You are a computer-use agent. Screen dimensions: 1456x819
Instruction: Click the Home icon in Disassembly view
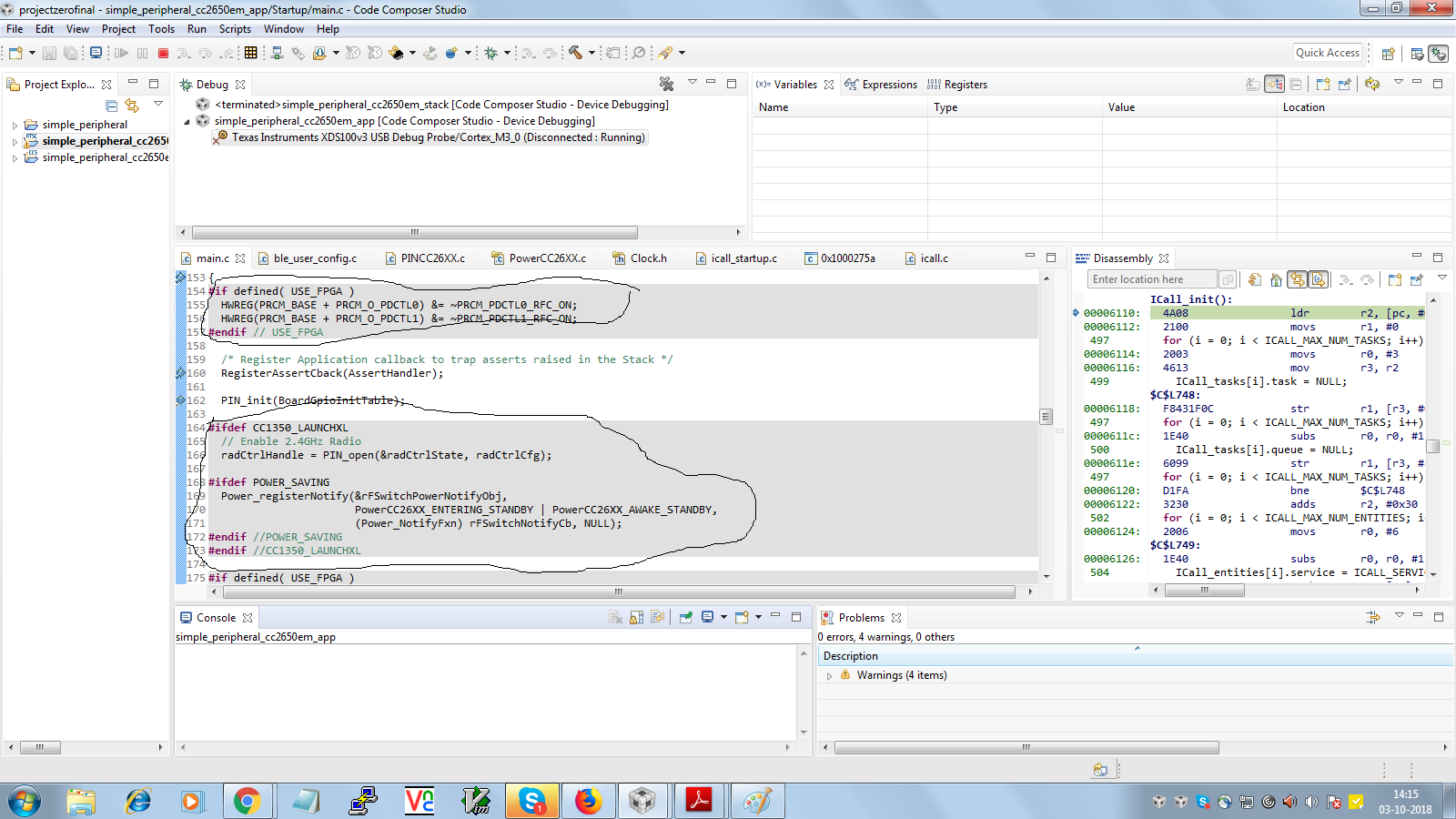1276,279
